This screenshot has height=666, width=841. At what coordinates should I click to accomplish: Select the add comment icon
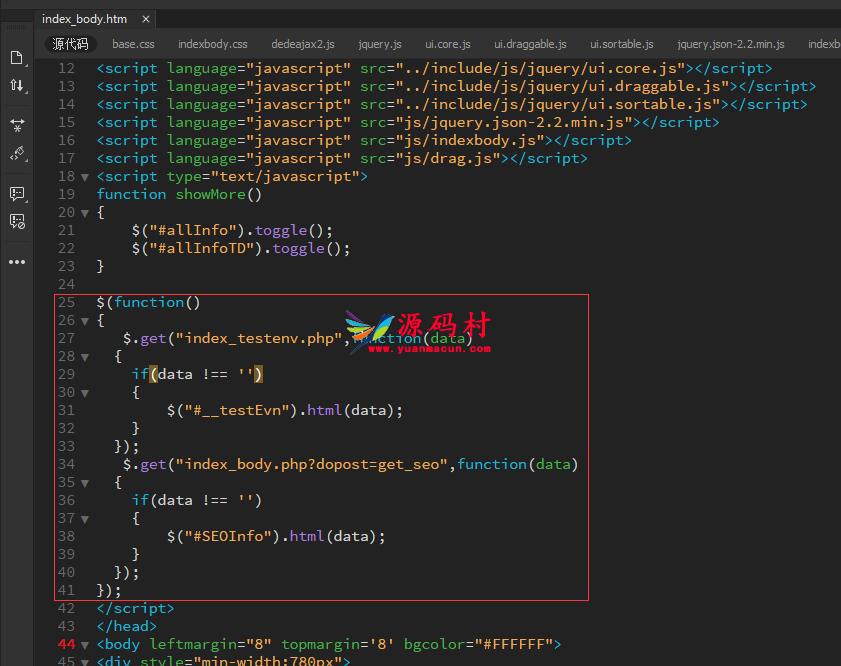(16, 194)
